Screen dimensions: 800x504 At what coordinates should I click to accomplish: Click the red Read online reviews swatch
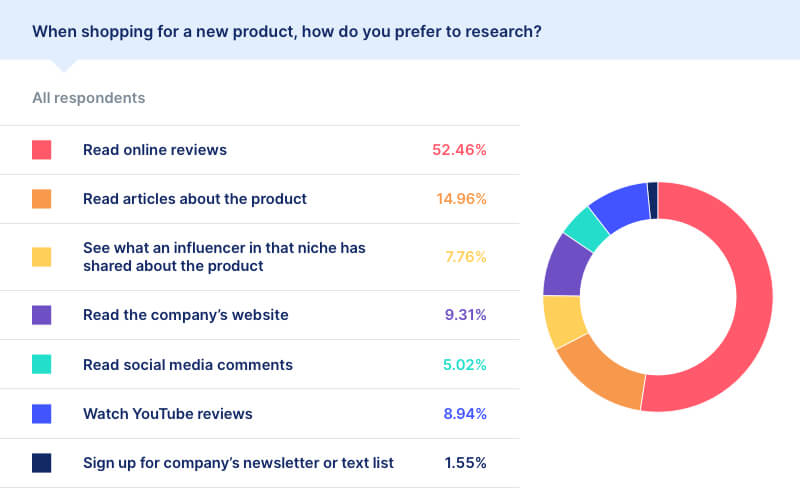pyautogui.click(x=41, y=150)
